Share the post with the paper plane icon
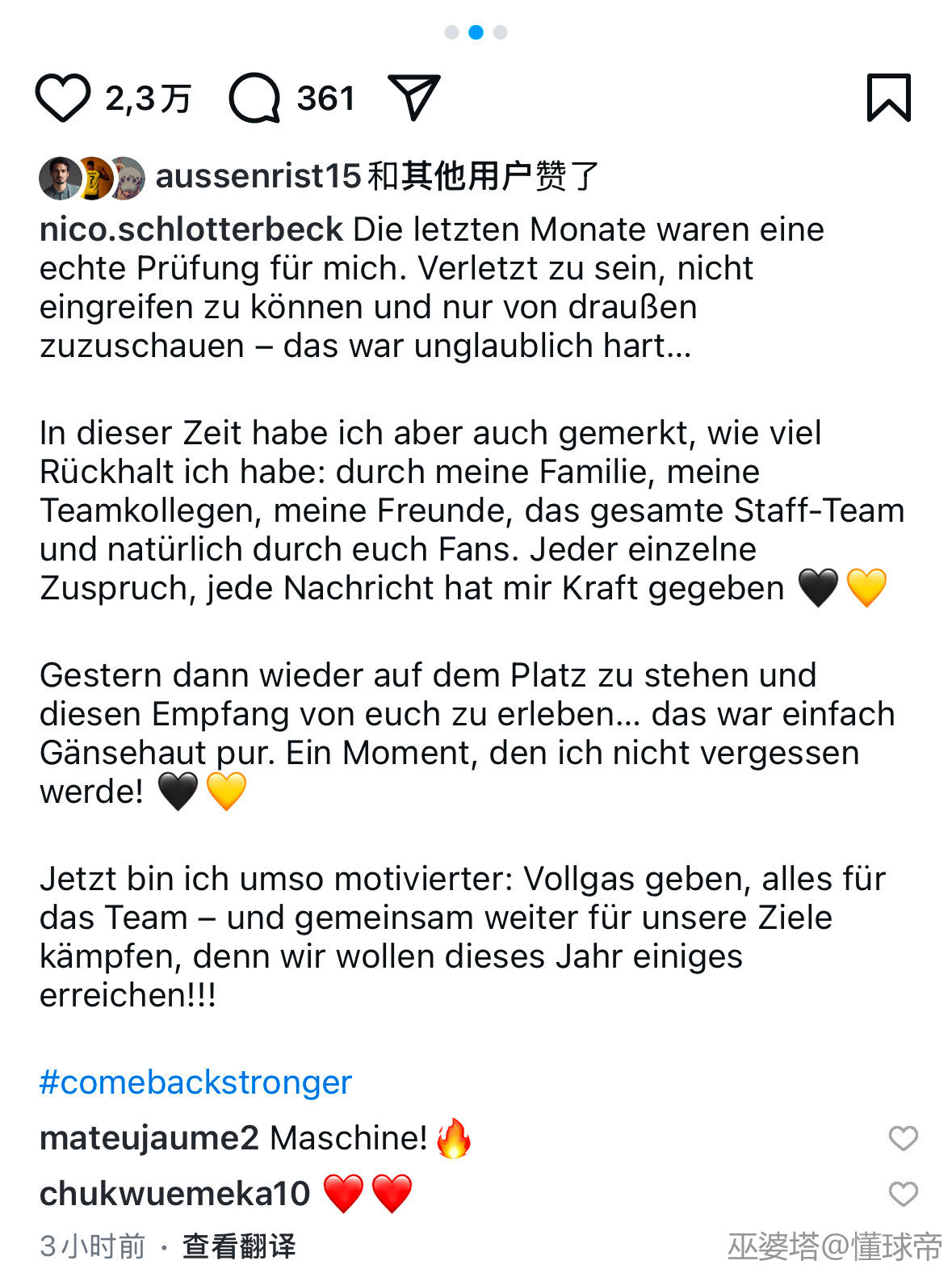 (413, 97)
